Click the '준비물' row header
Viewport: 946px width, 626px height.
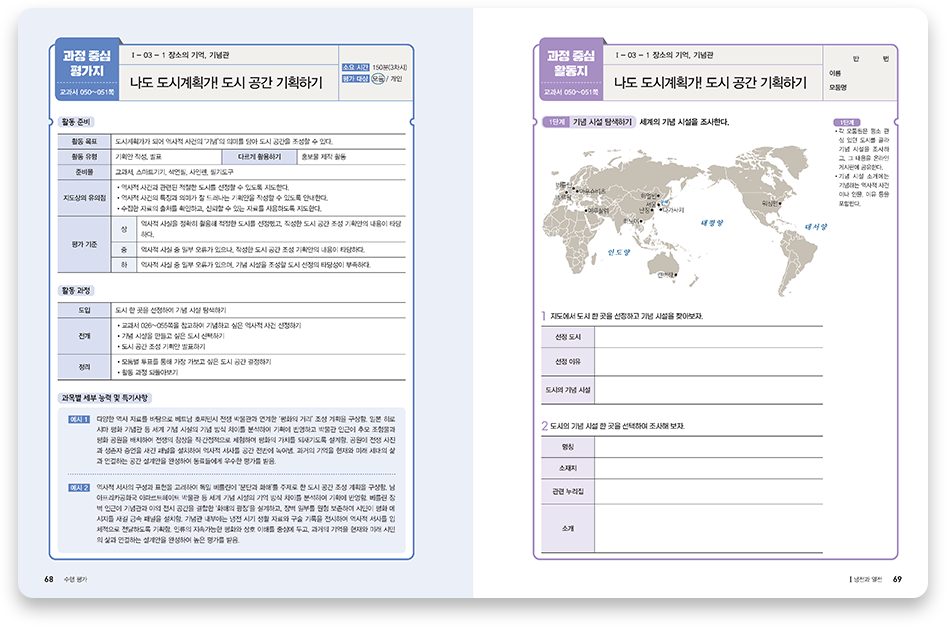(x=84, y=172)
